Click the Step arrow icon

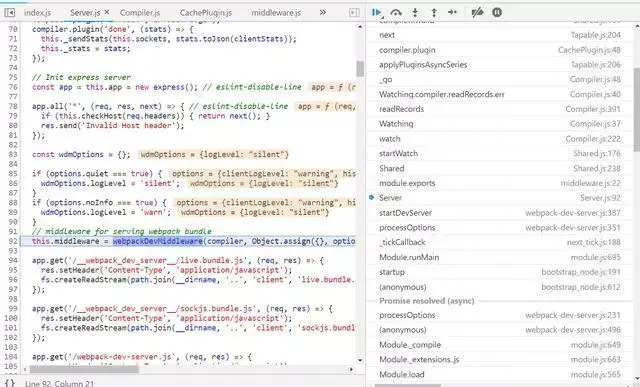click(x=452, y=12)
